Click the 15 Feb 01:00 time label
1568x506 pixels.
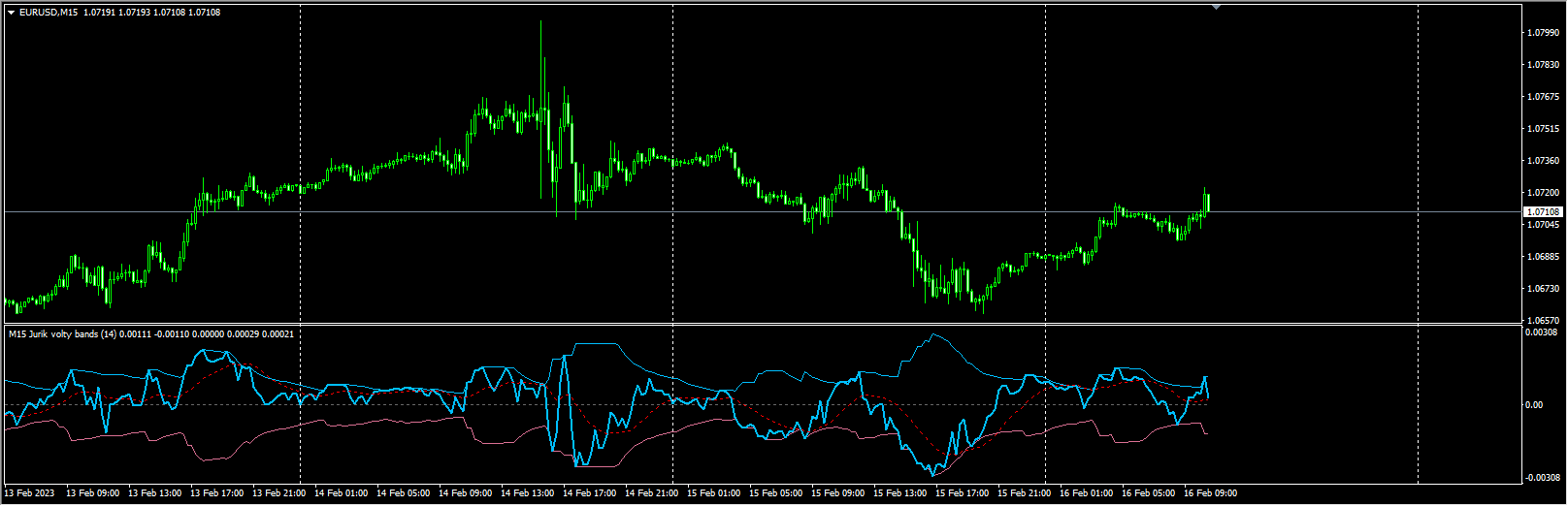pos(713,493)
